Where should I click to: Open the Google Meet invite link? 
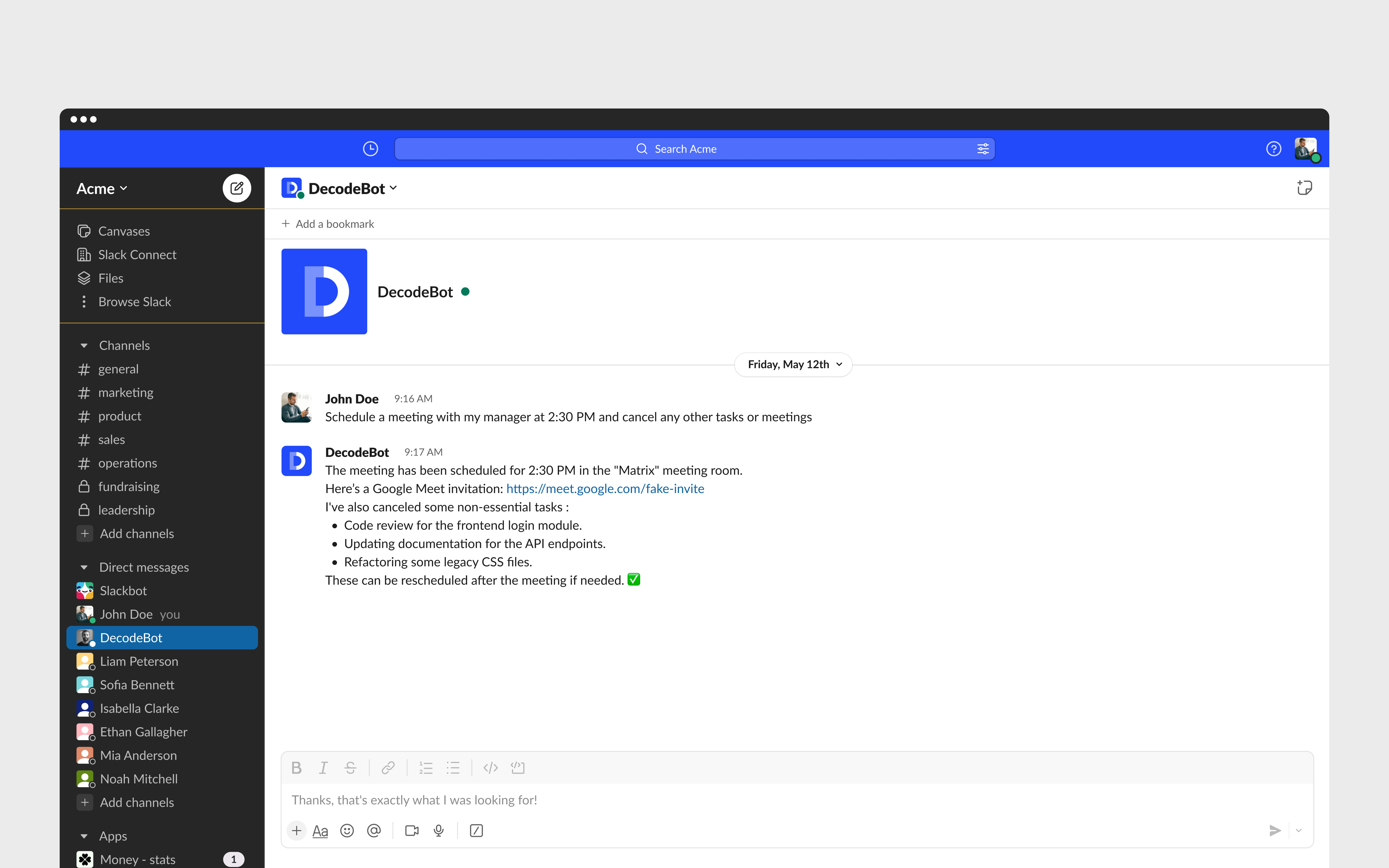coord(605,488)
